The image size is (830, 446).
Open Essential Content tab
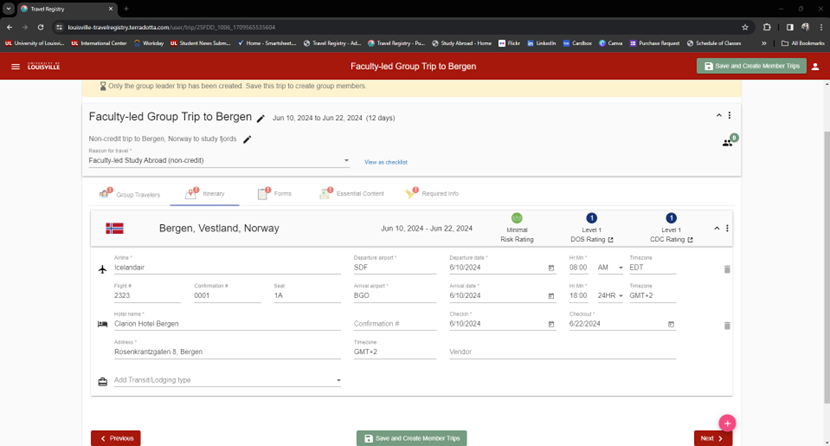point(352,194)
